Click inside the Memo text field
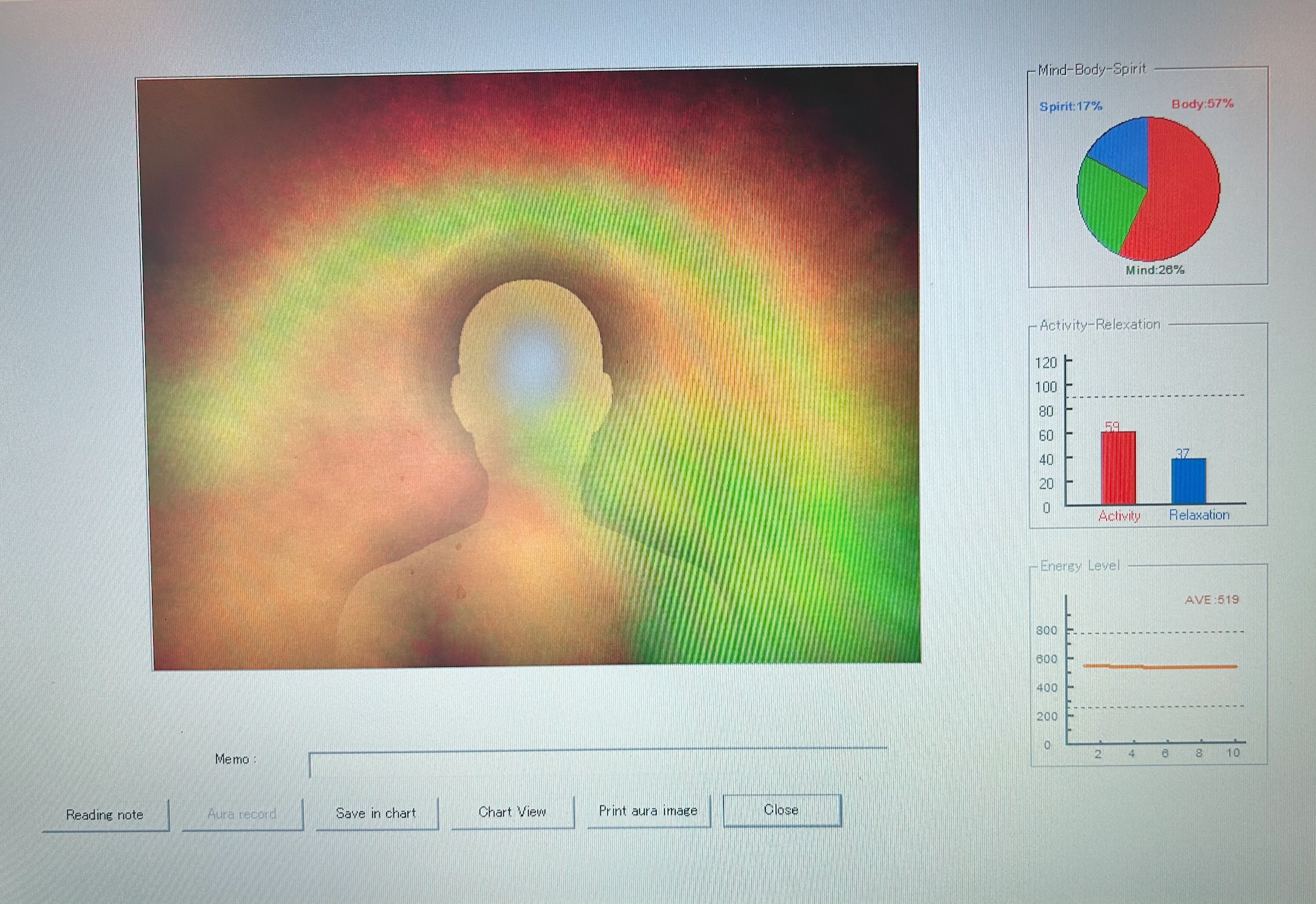Viewport: 1316px width, 904px height. 597,763
